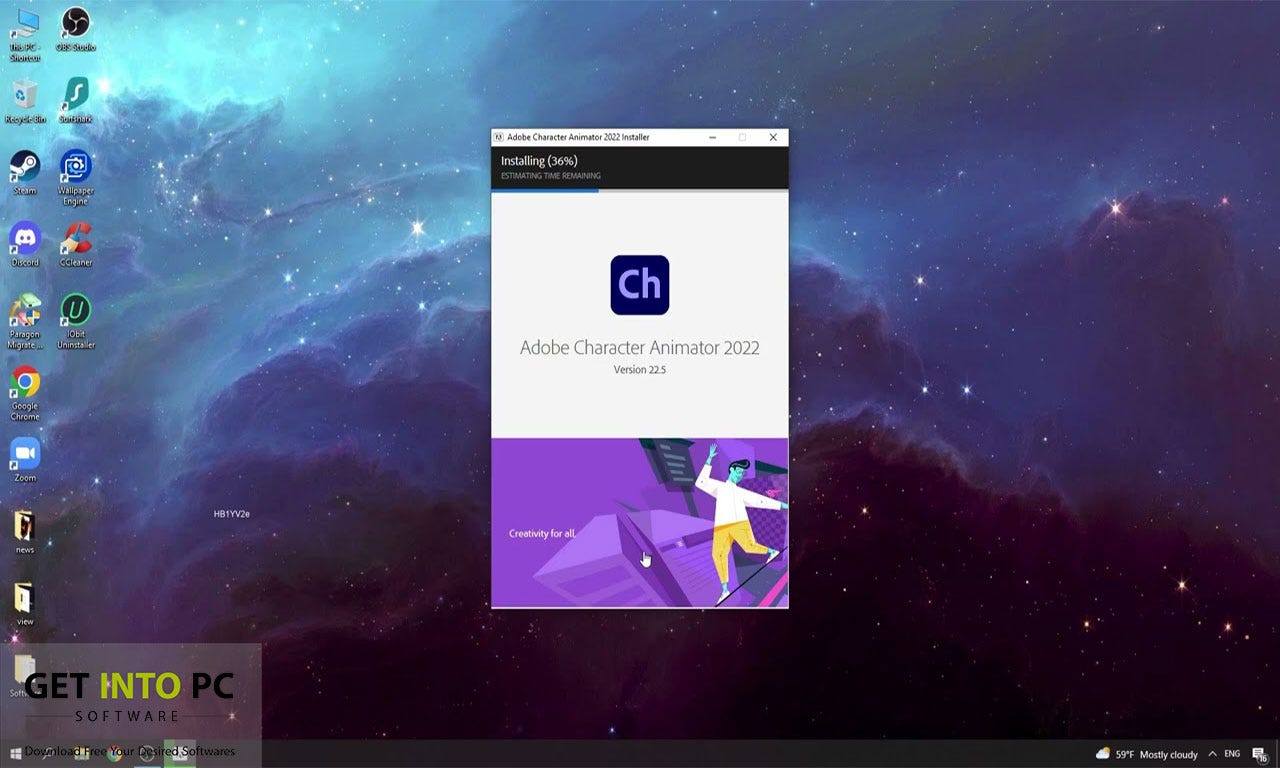Click the 'Installing (36%)' status text

click(x=539, y=160)
